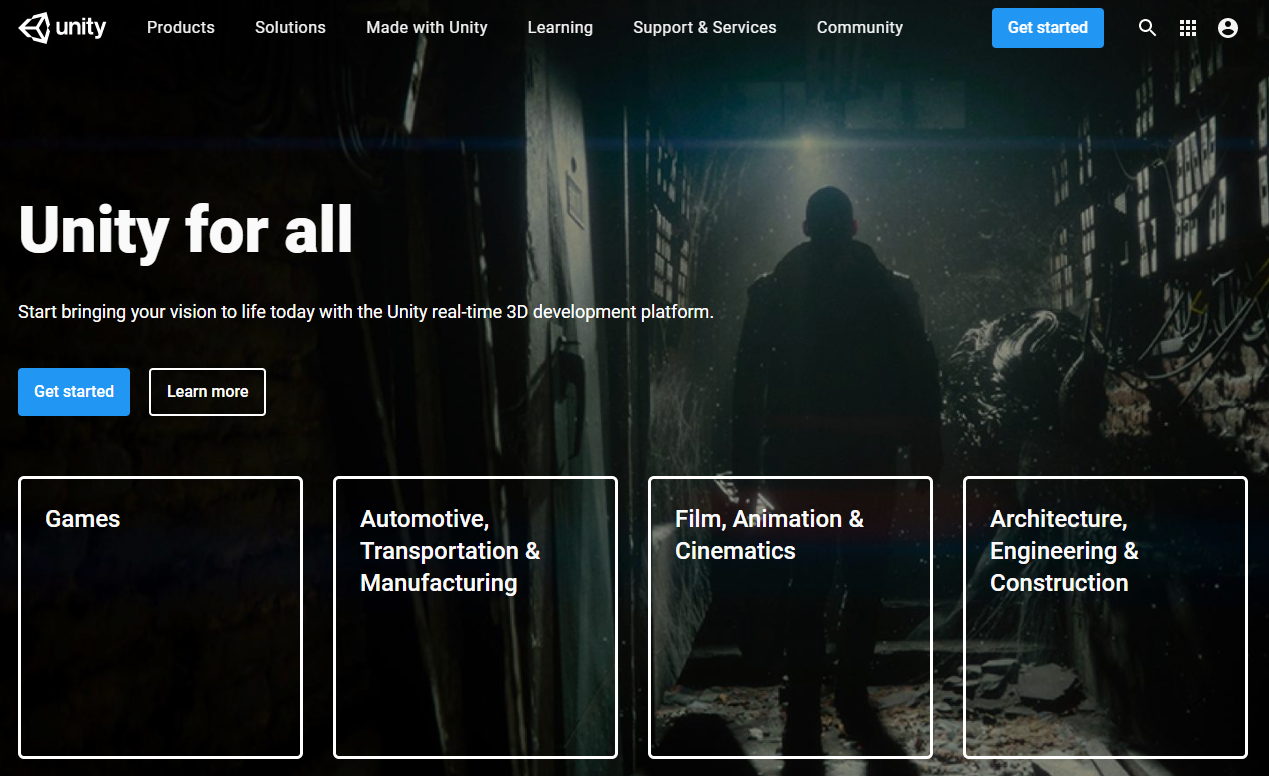Click Get started below the hero text
1269x776 pixels.
pyautogui.click(x=74, y=392)
